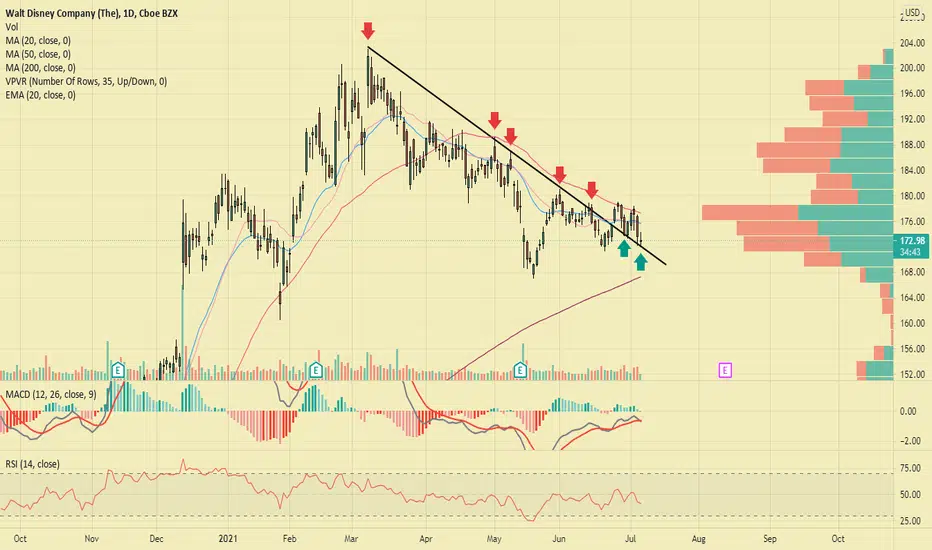Image resolution: width=932 pixels, height=550 pixels.
Task: Click the 184.00 price axis label
Action: 912,171
